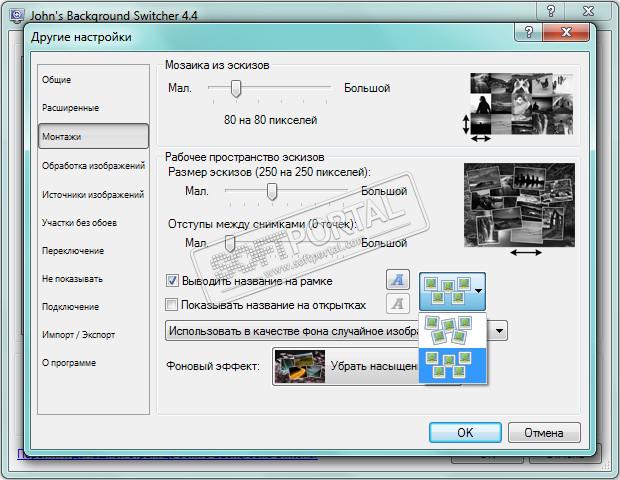Open Источники изображений section

click(93, 195)
